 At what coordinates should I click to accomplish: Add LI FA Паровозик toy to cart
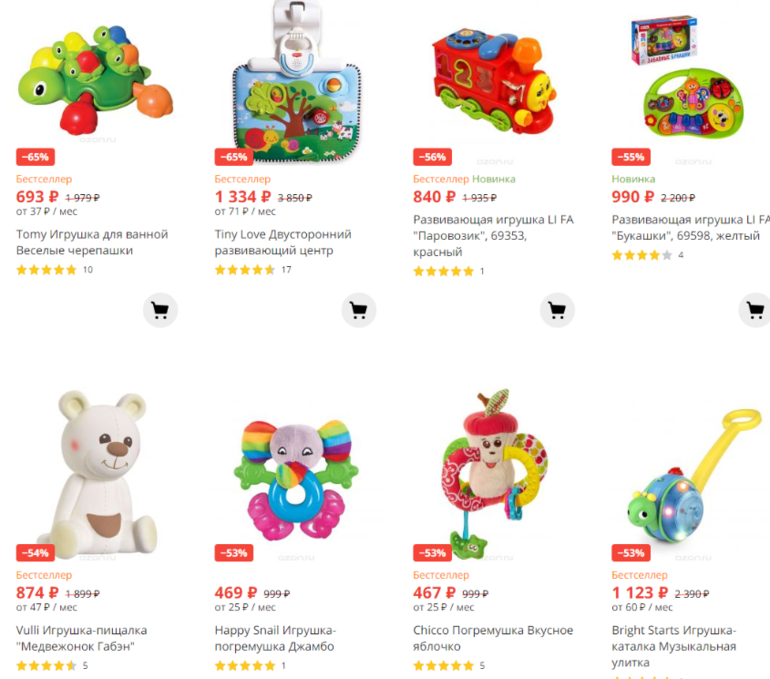click(557, 310)
